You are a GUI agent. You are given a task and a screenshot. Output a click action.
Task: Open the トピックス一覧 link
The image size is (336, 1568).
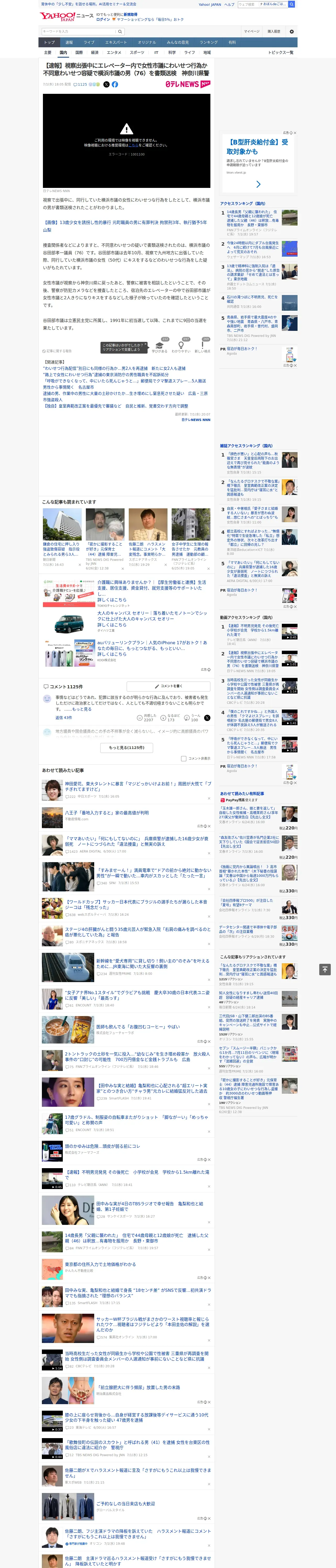[281, 52]
